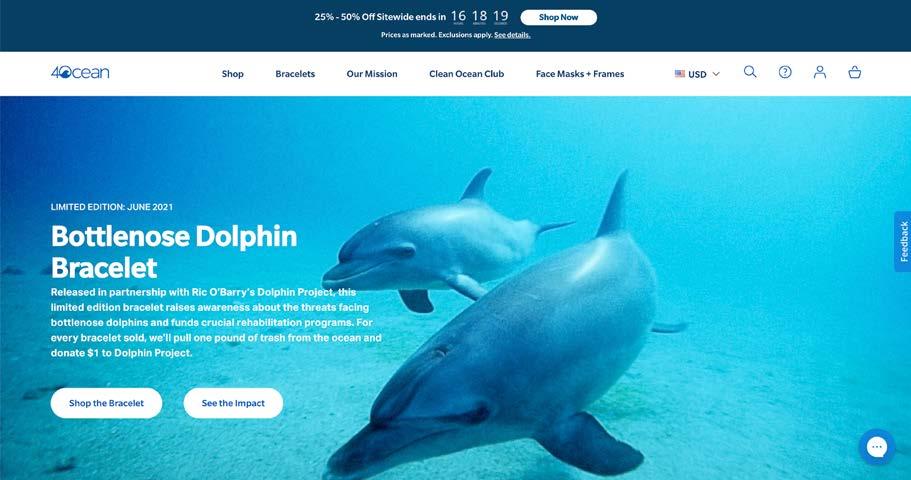Image resolution: width=911 pixels, height=480 pixels.
Task: Click the Shop Now banner button
Action: (x=558, y=17)
